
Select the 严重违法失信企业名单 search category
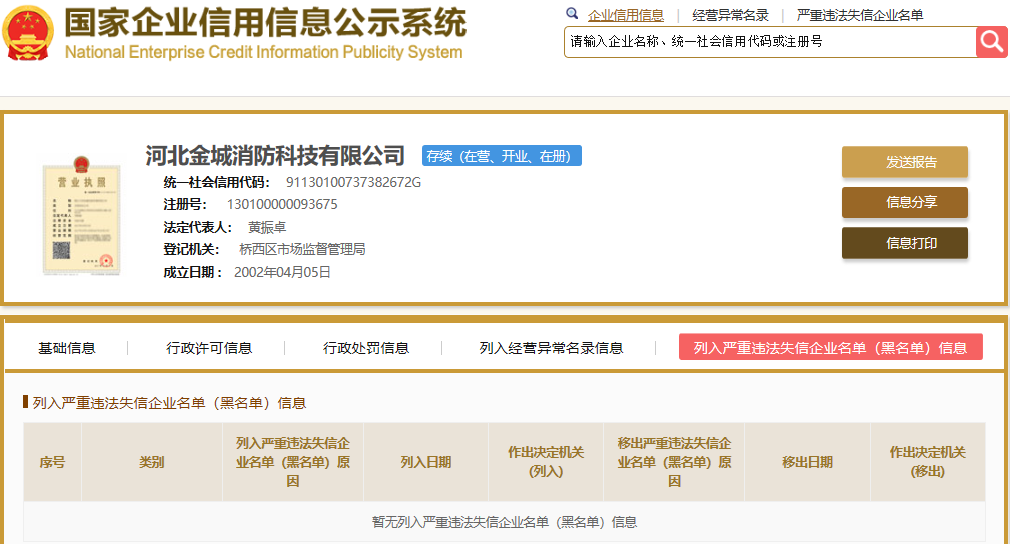click(860, 15)
